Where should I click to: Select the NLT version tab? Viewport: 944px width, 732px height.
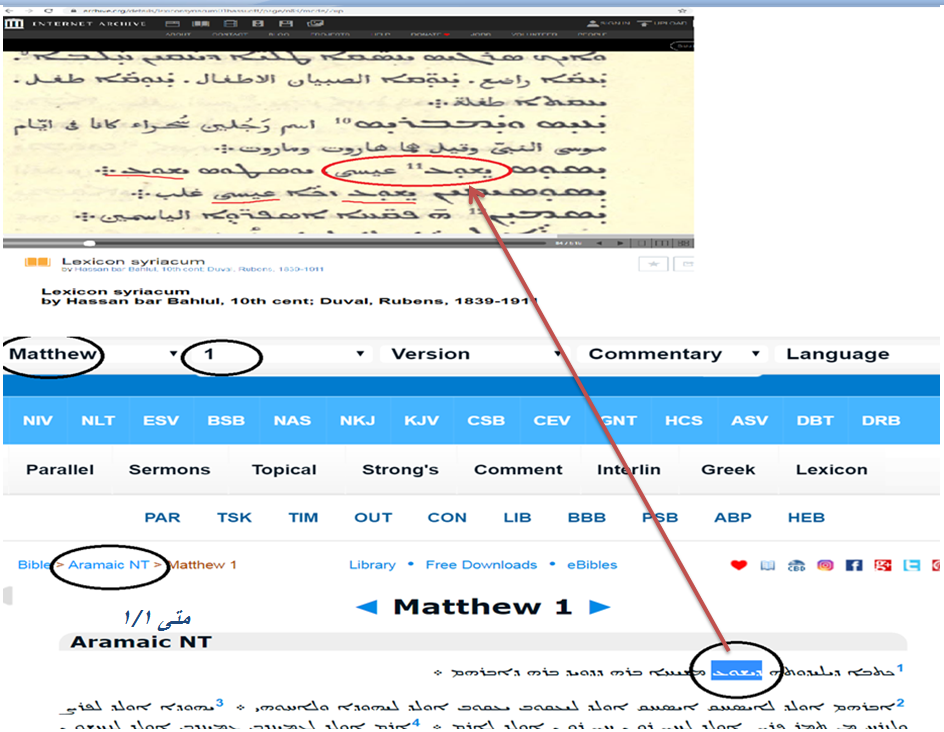98,421
